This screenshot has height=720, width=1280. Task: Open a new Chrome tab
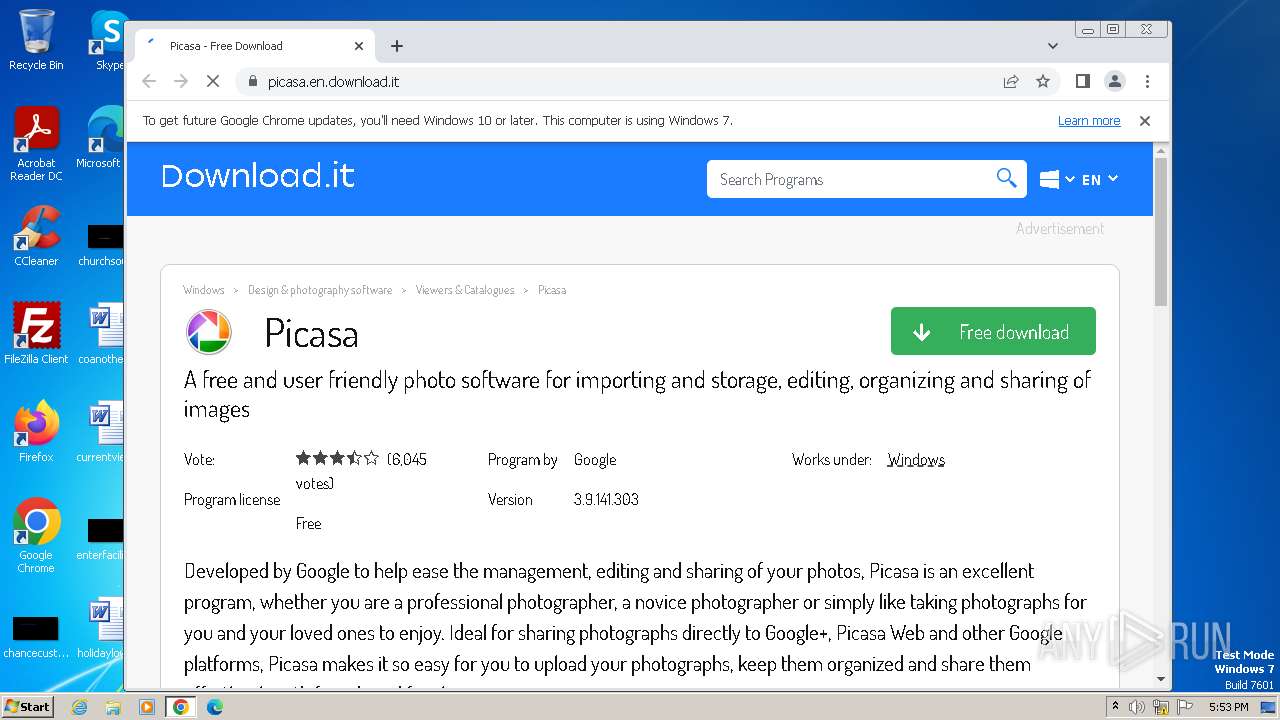pos(397,46)
